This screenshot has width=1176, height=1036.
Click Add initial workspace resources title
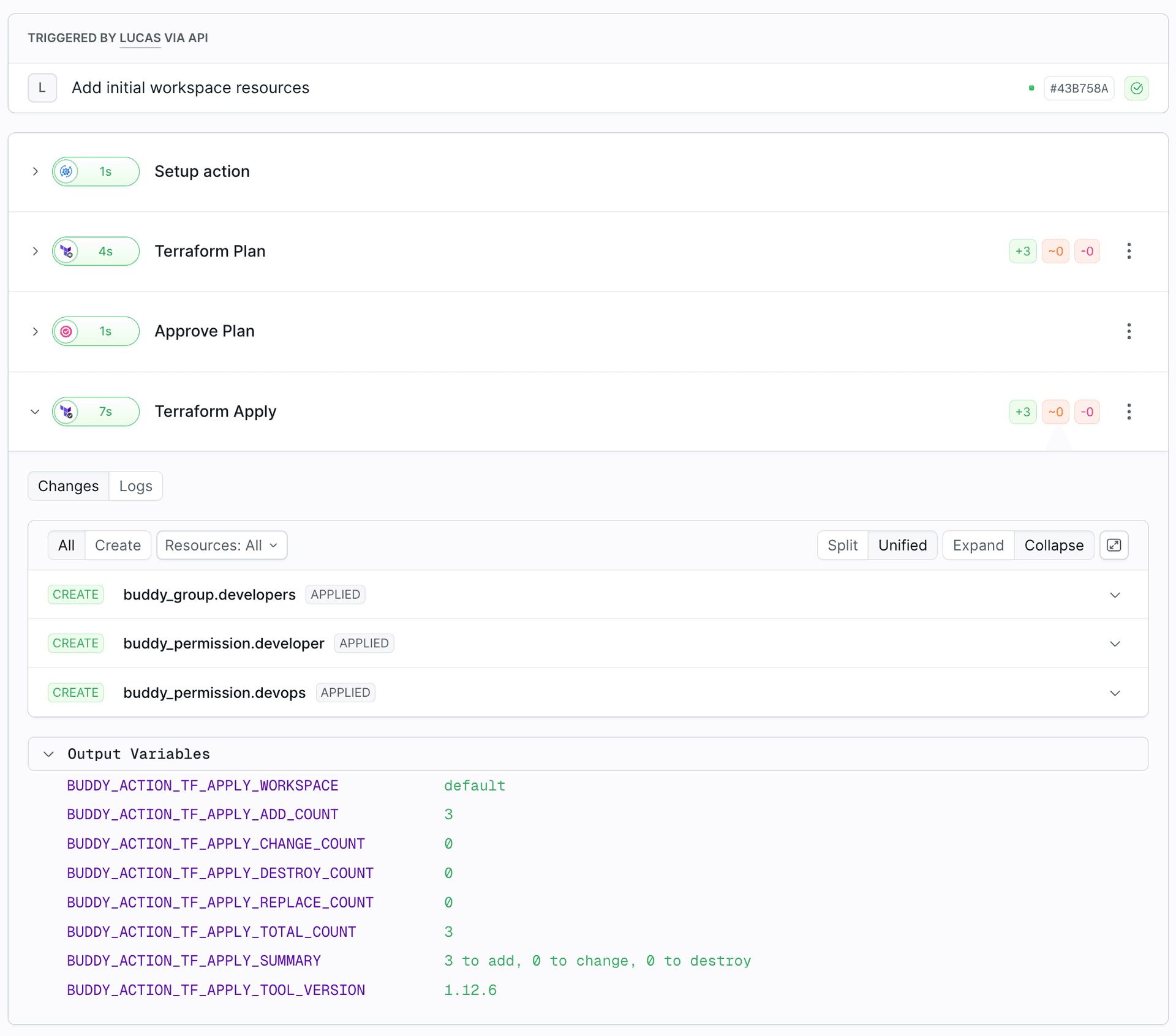190,88
